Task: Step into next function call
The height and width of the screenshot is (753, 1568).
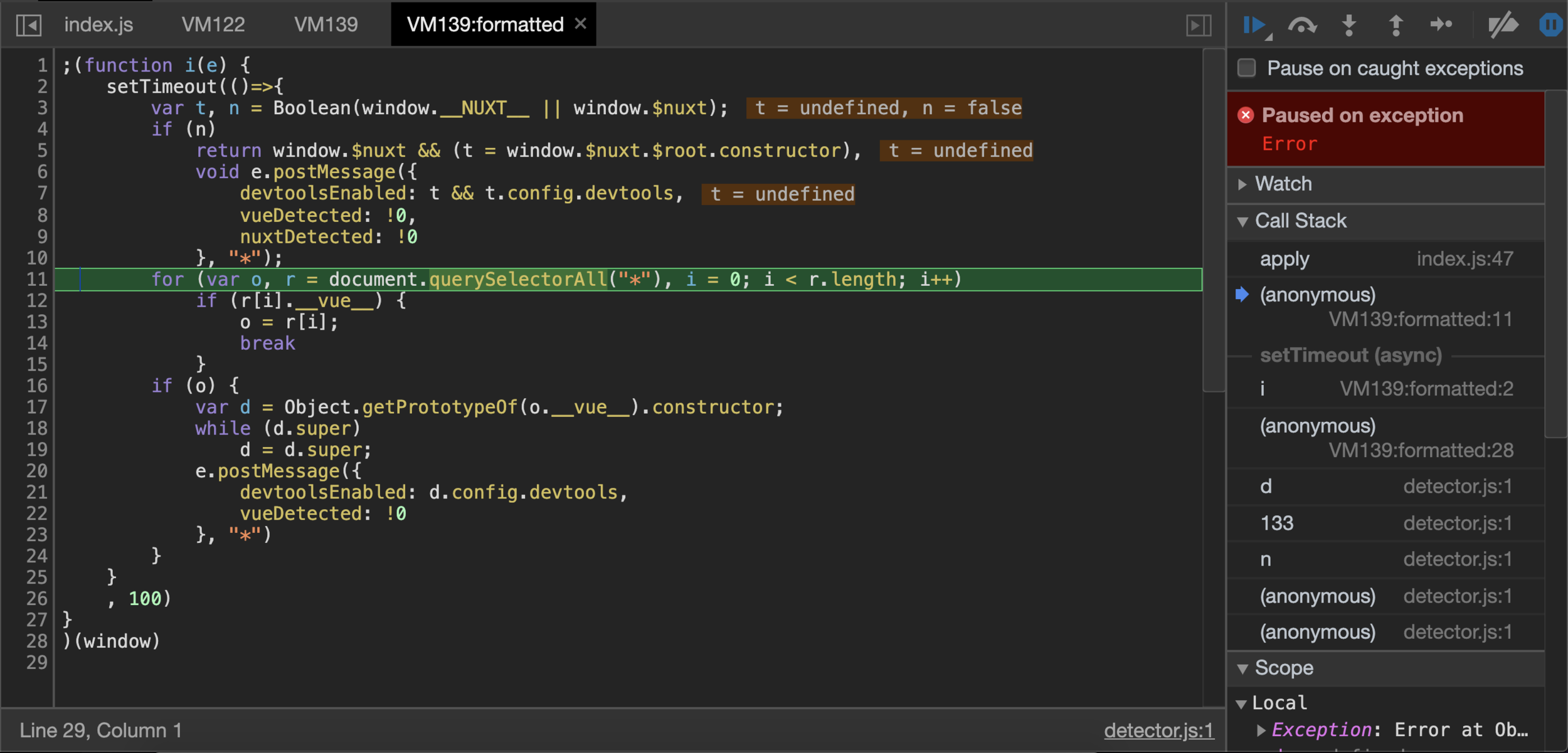Action: [1348, 25]
